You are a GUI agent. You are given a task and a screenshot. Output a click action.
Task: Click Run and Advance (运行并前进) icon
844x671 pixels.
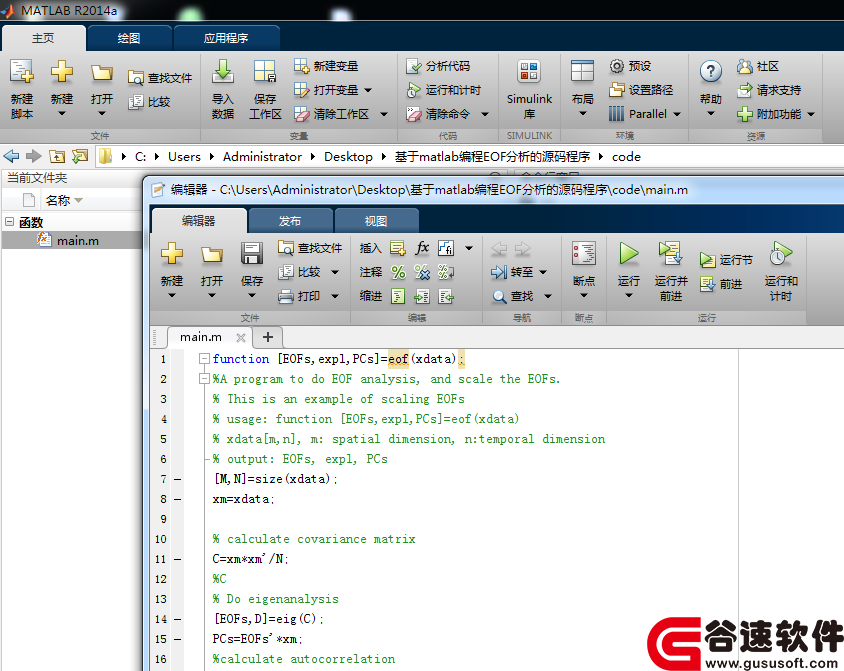pos(671,253)
